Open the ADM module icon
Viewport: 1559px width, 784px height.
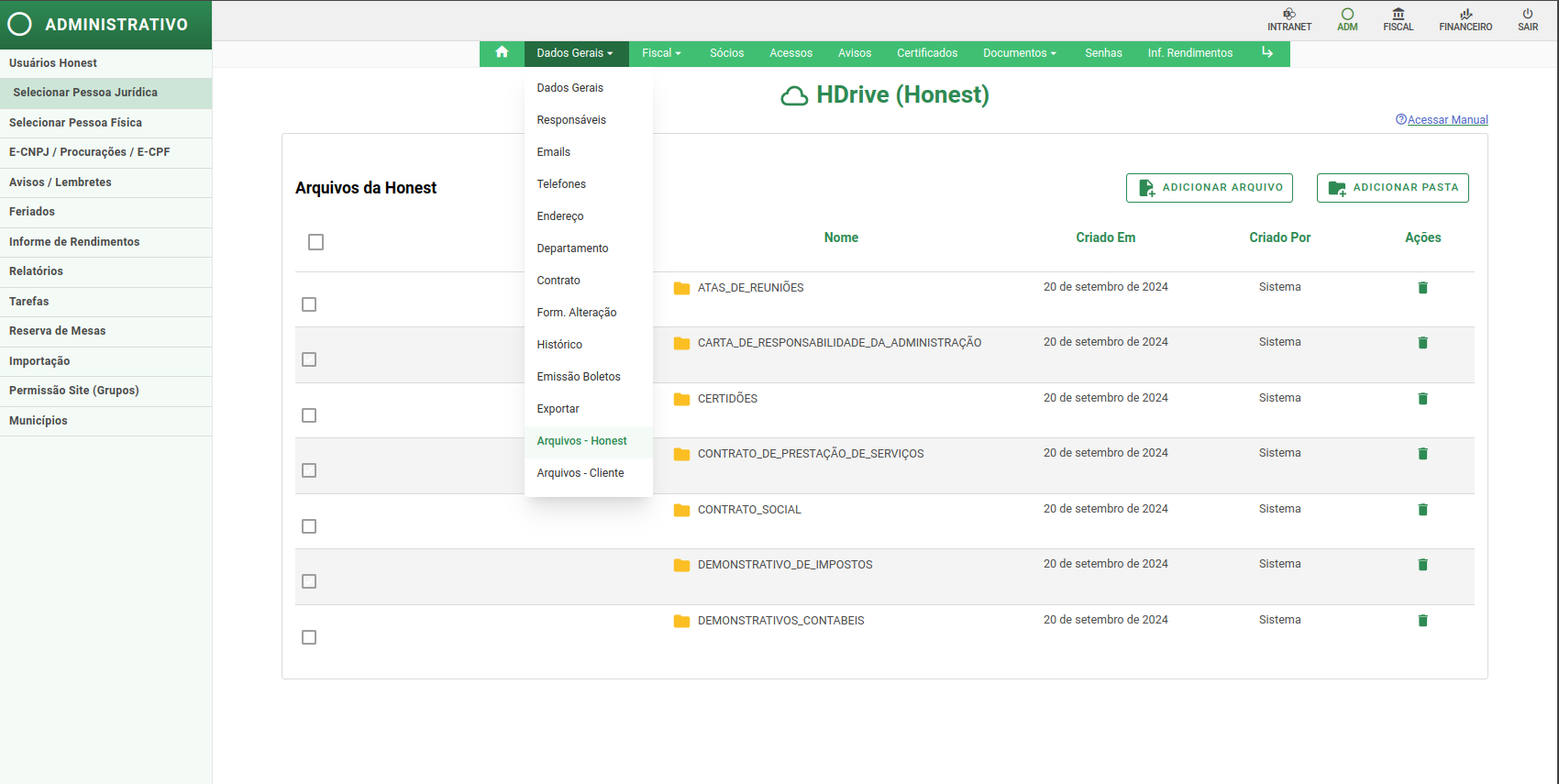[1347, 14]
